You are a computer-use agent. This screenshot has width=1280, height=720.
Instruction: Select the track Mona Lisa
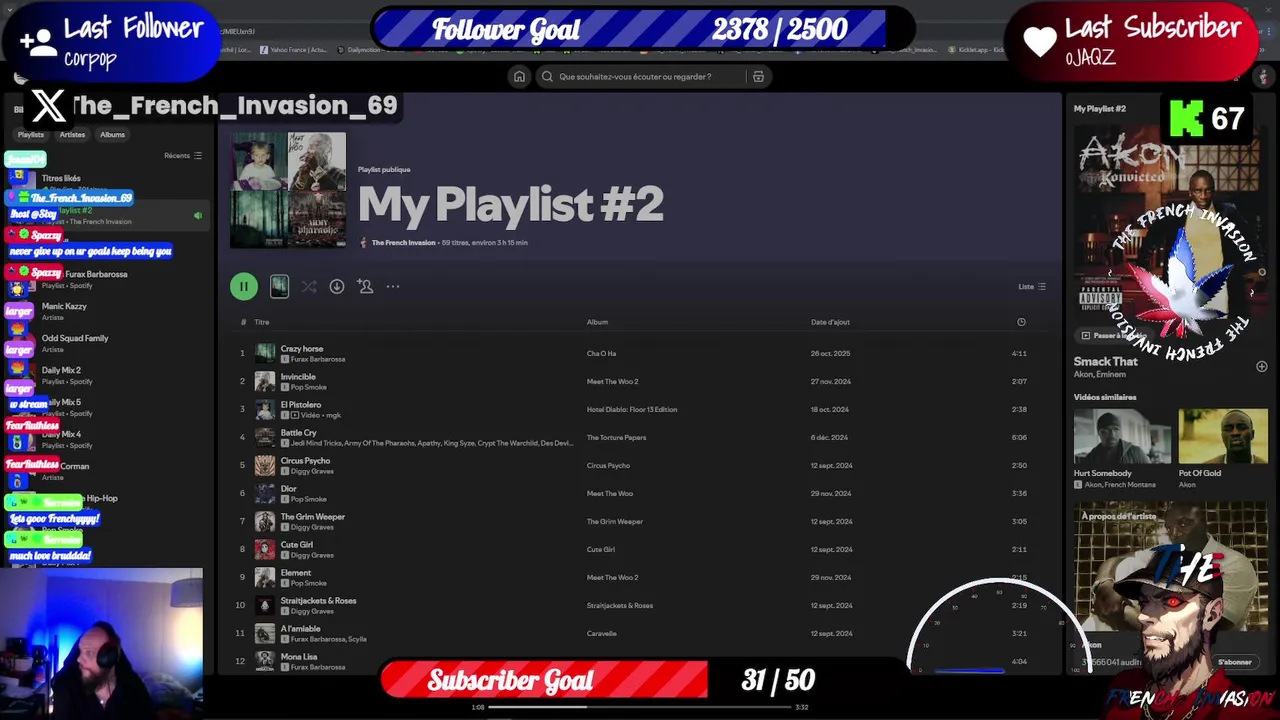299,657
